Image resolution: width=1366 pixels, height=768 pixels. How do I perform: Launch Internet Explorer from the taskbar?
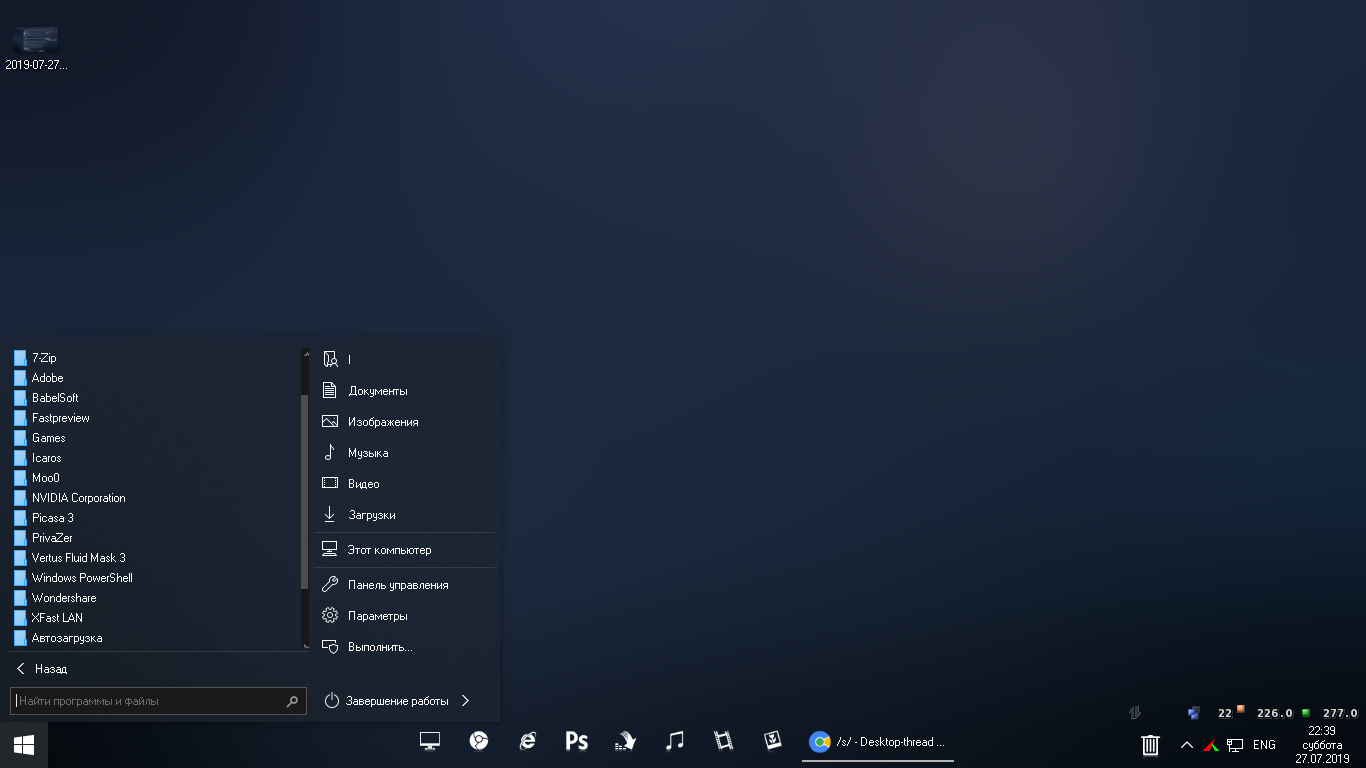[x=528, y=741]
